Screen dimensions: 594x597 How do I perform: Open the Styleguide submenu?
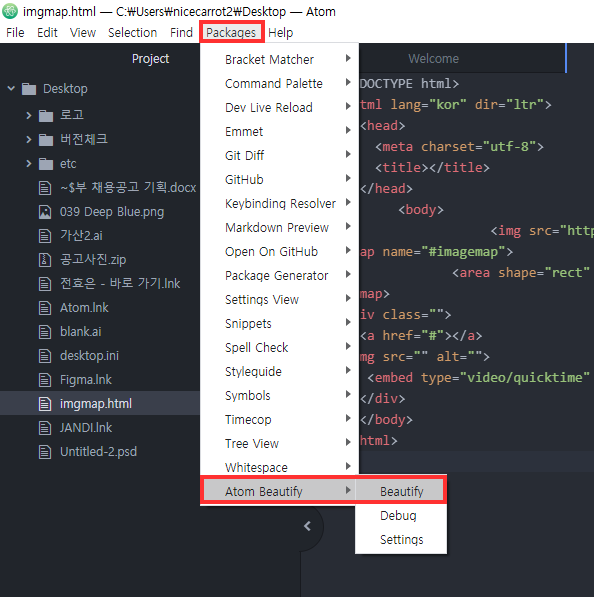pyautogui.click(x=279, y=371)
